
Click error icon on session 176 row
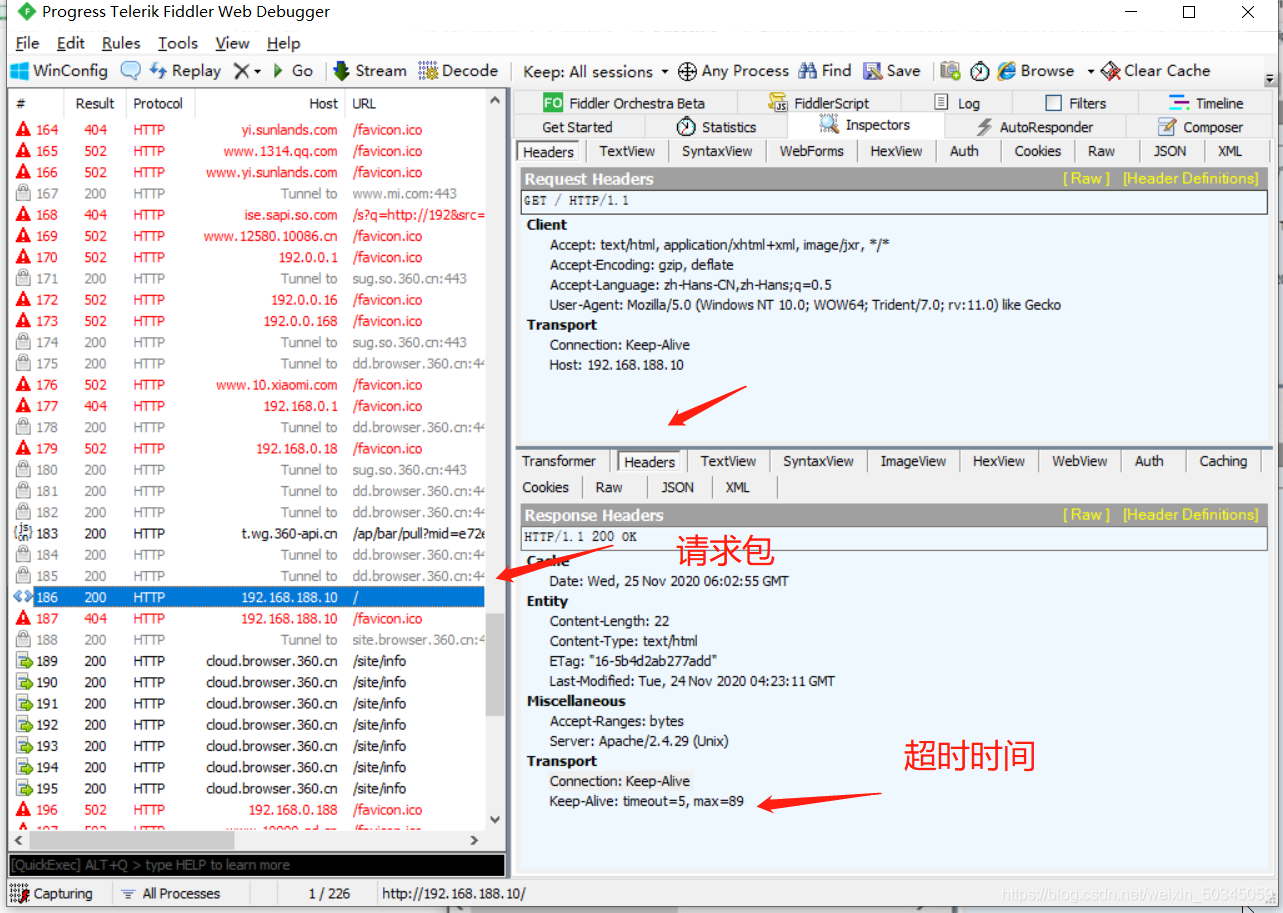click(x=23, y=384)
